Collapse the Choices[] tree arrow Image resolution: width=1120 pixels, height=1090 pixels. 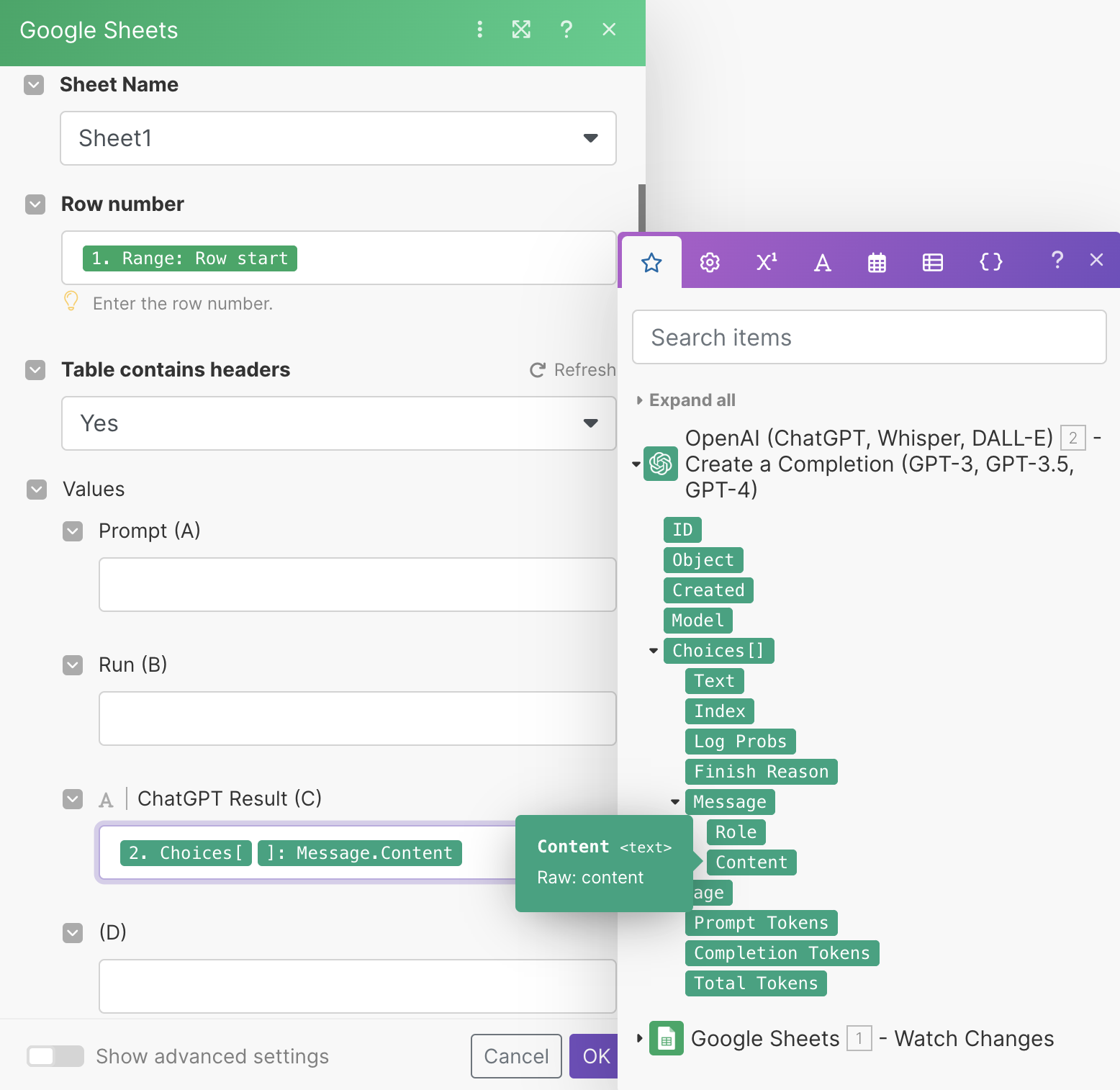point(654,651)
